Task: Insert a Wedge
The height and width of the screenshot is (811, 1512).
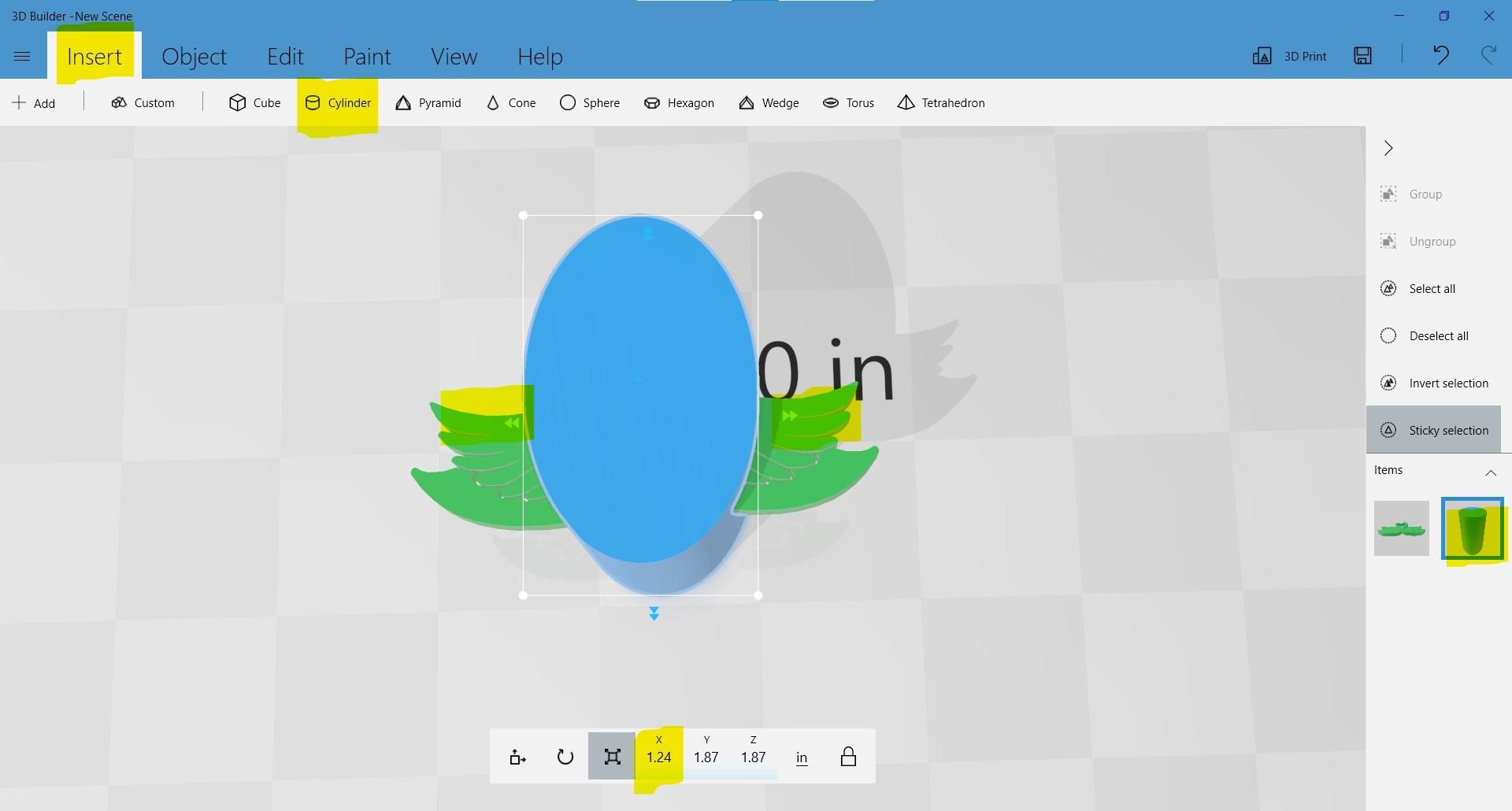Action: pos(769,103)
